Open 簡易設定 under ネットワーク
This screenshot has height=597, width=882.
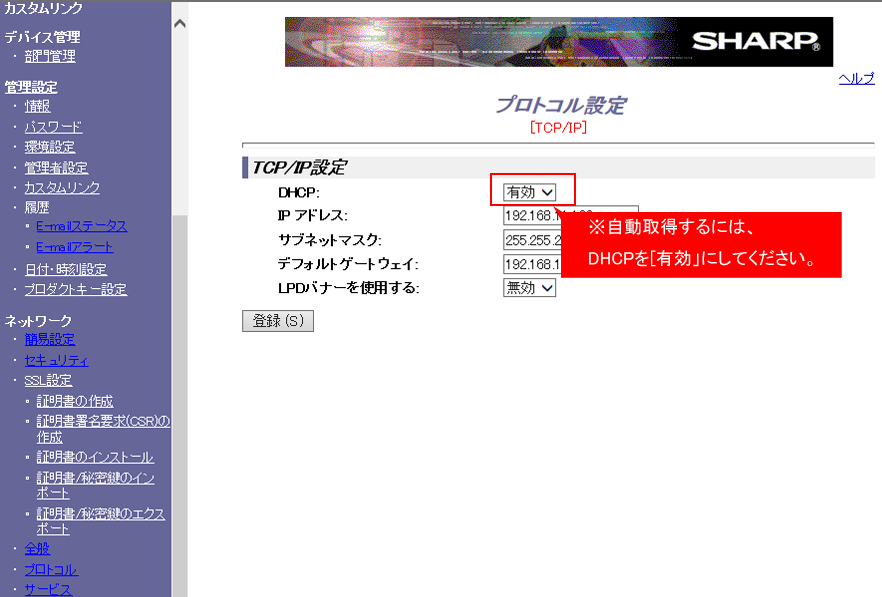(x=50, y=340)
